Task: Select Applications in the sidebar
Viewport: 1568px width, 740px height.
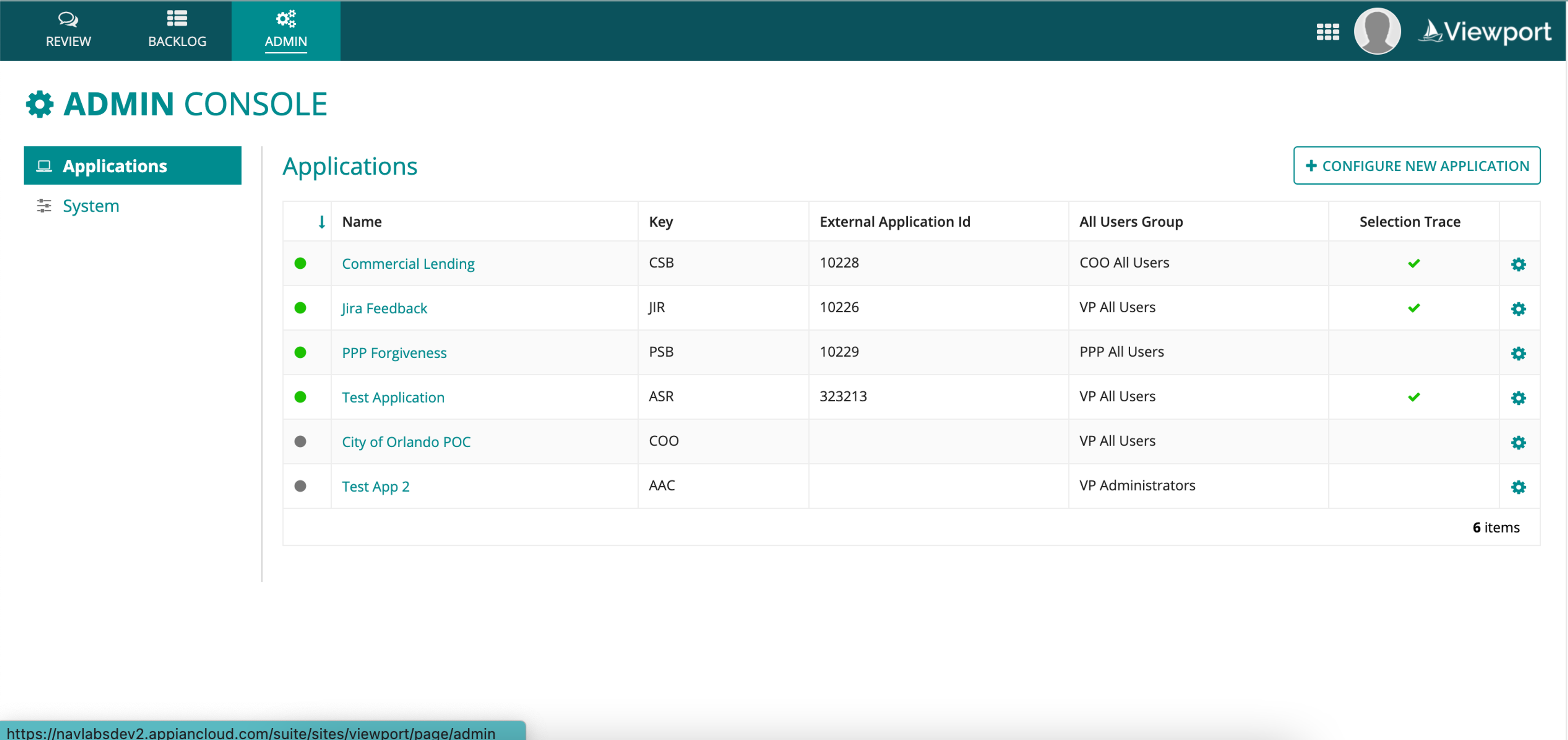Action: pyautogui.click(x=132, y=165)
